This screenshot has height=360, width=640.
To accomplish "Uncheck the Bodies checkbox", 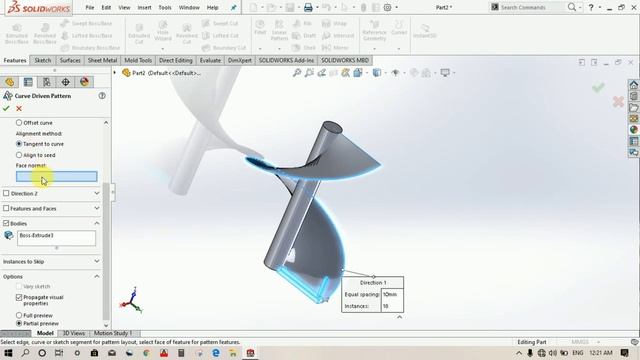I will click(x=6, y=223).
